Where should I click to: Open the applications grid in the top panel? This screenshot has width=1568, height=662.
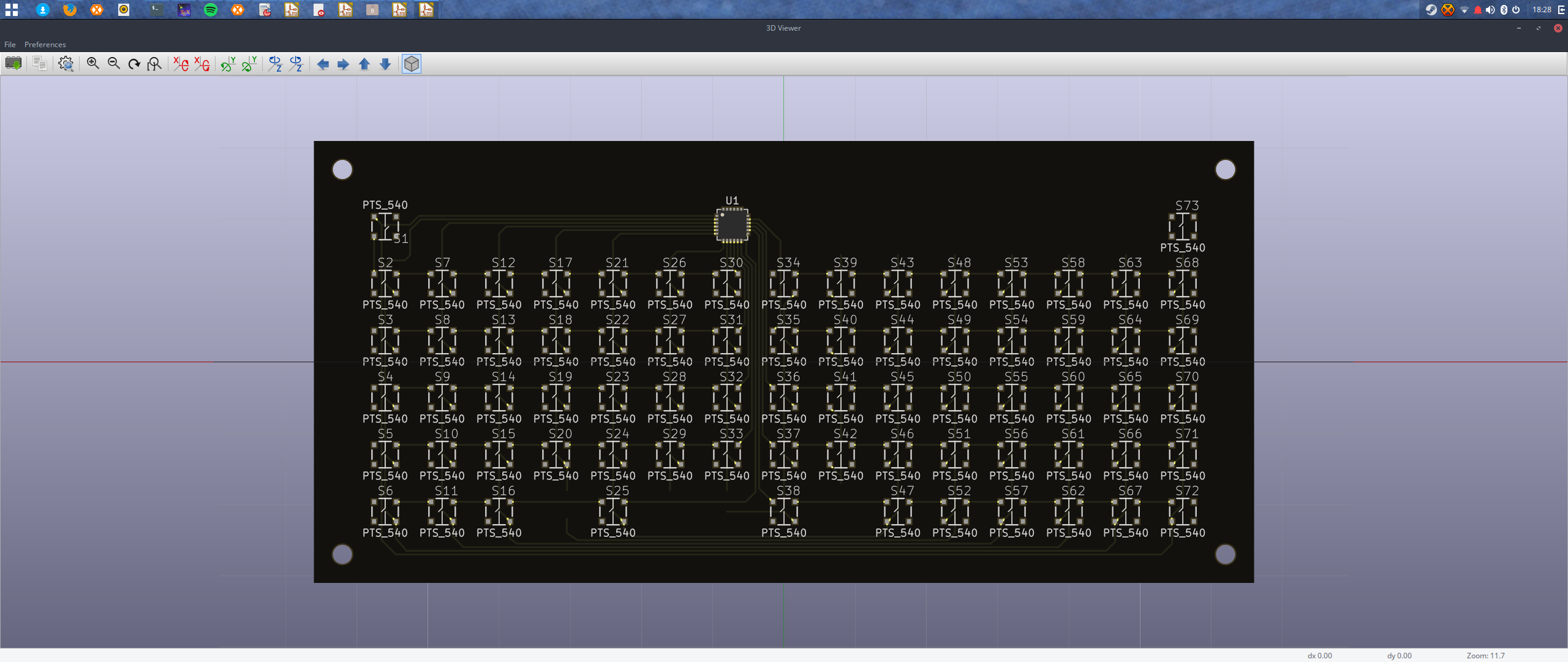12,9
